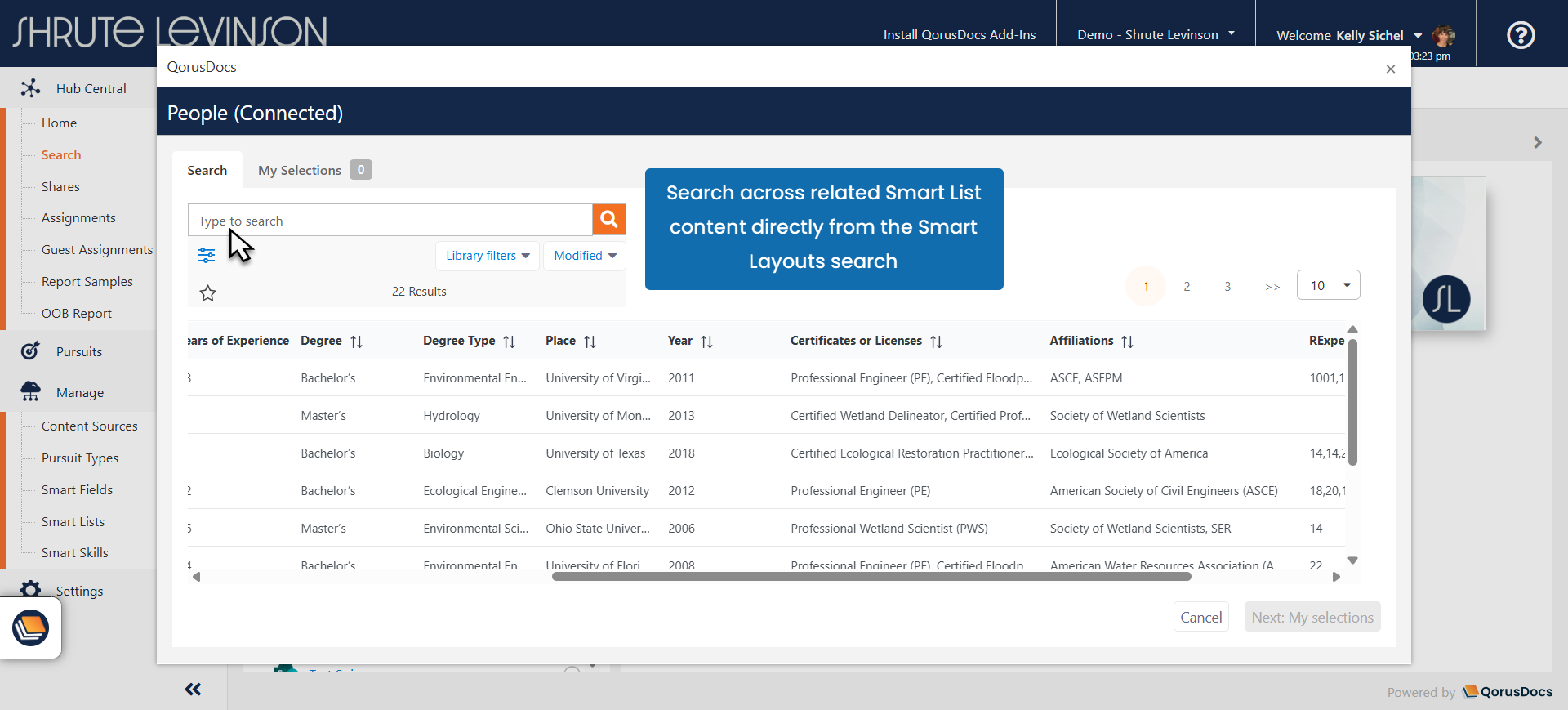The height and width of the screenshot is (710, 1568).
Task: Open Demo - Shrute Levinson dropdown
Action: pyautogui.click(x=1156, y=34)
